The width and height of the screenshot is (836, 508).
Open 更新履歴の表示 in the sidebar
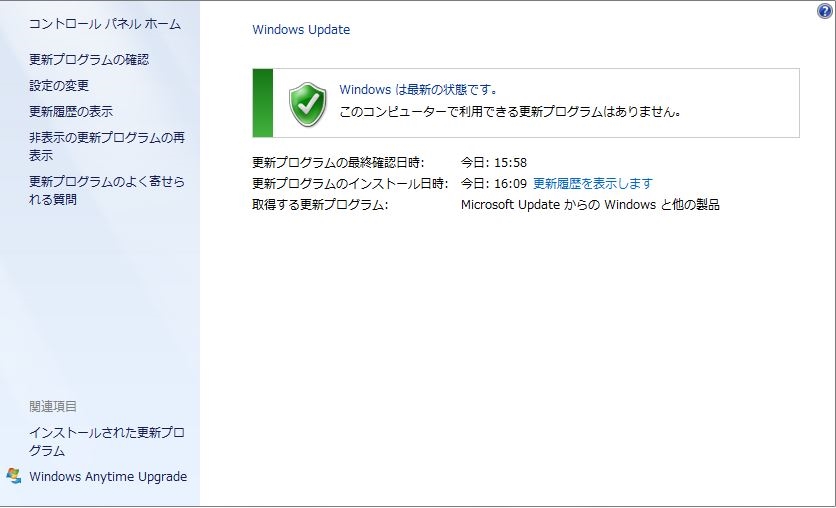click(x=71, y=111)
